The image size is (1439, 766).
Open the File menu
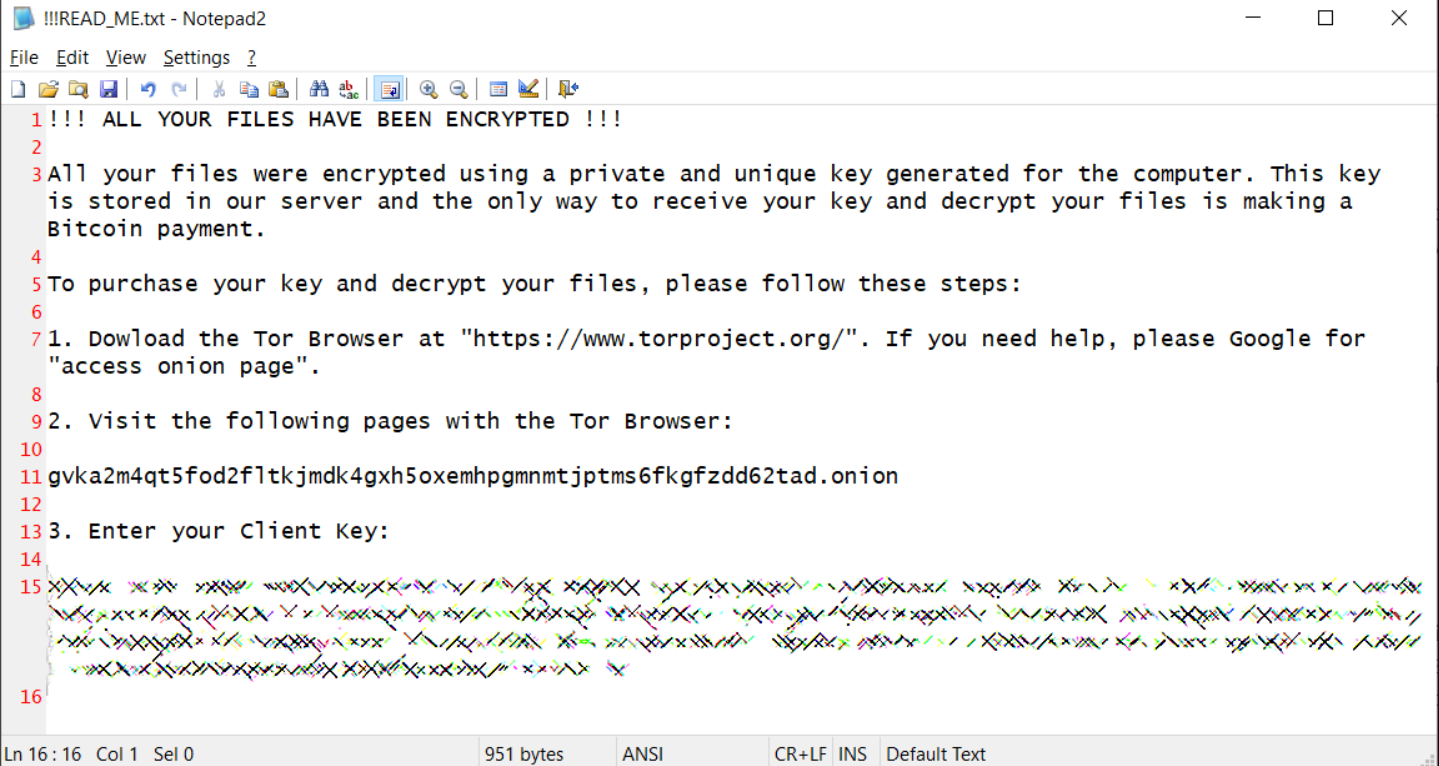(x=24, y=58)
